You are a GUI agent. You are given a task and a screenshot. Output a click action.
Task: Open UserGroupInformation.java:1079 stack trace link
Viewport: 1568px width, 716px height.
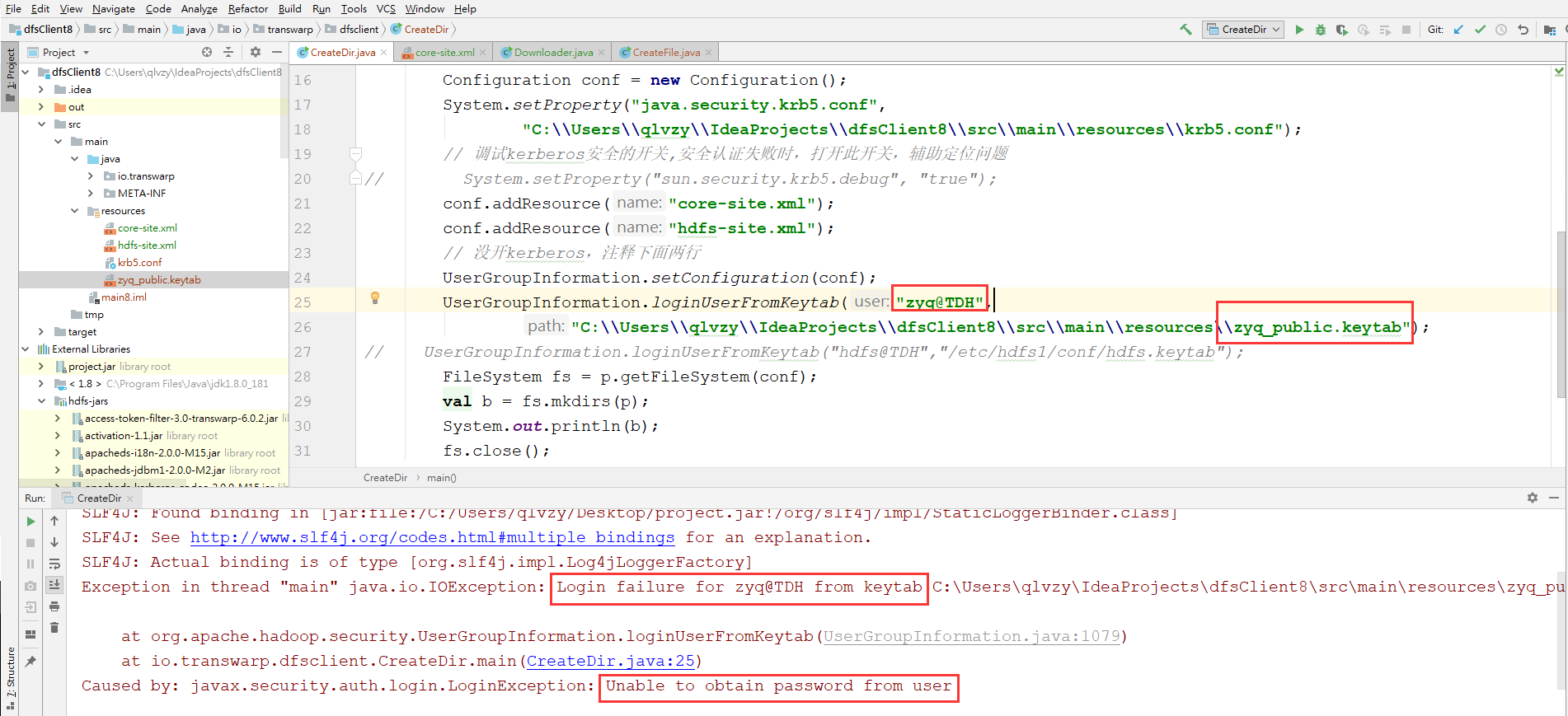point(972,636)
